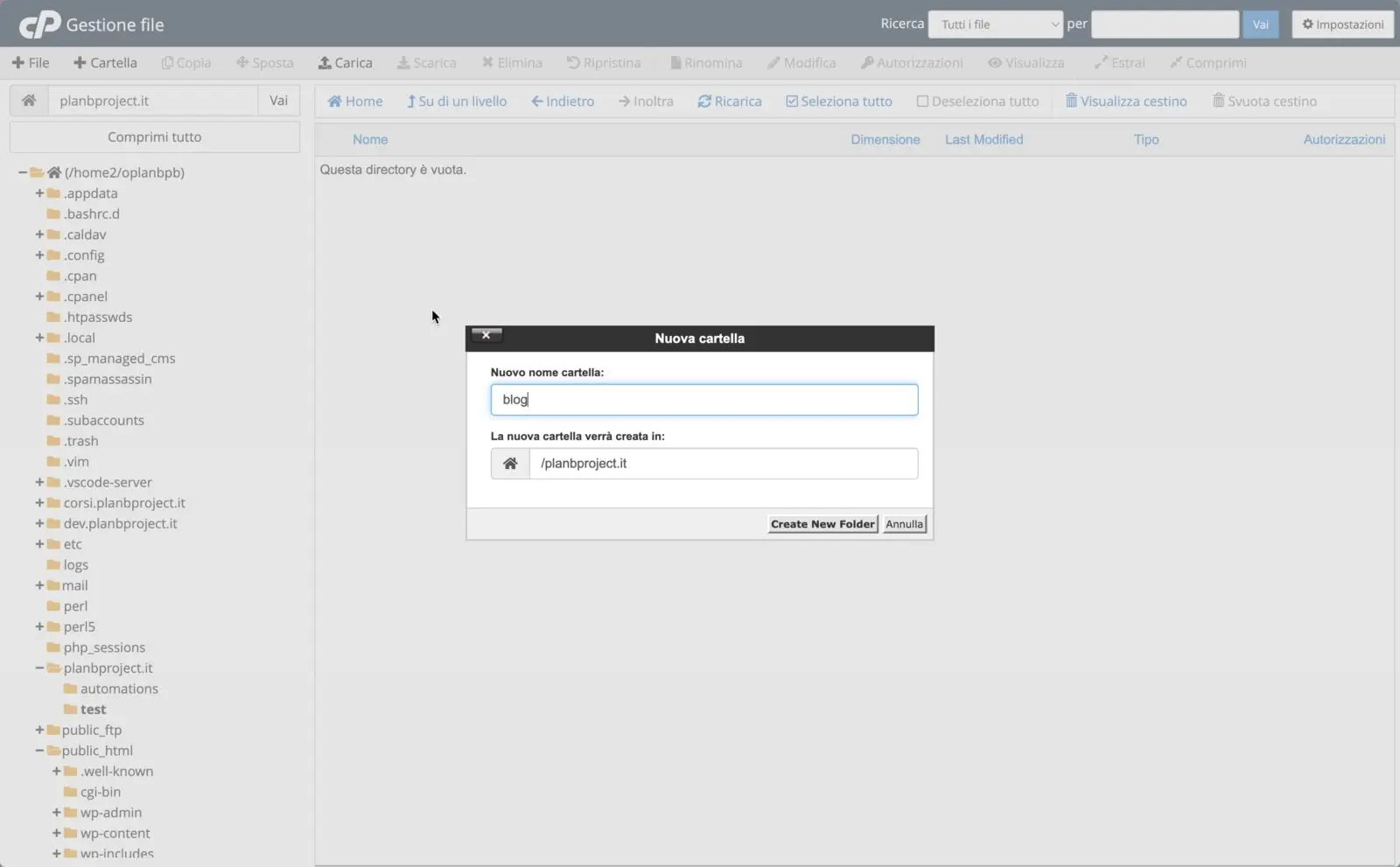Click the Vai button beside path field
The height and width of the screenshot is (867, 1400).
tap(279, 101)
